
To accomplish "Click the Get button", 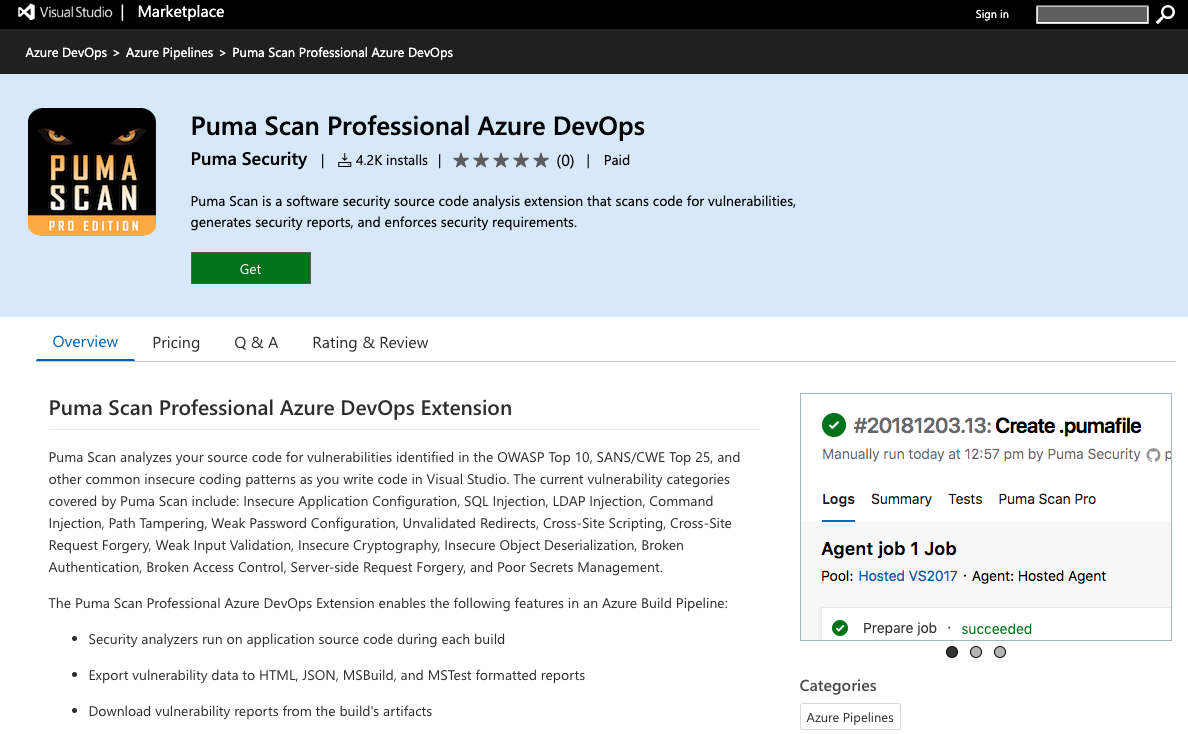I will pyautogui.click(x=250, y=268).
